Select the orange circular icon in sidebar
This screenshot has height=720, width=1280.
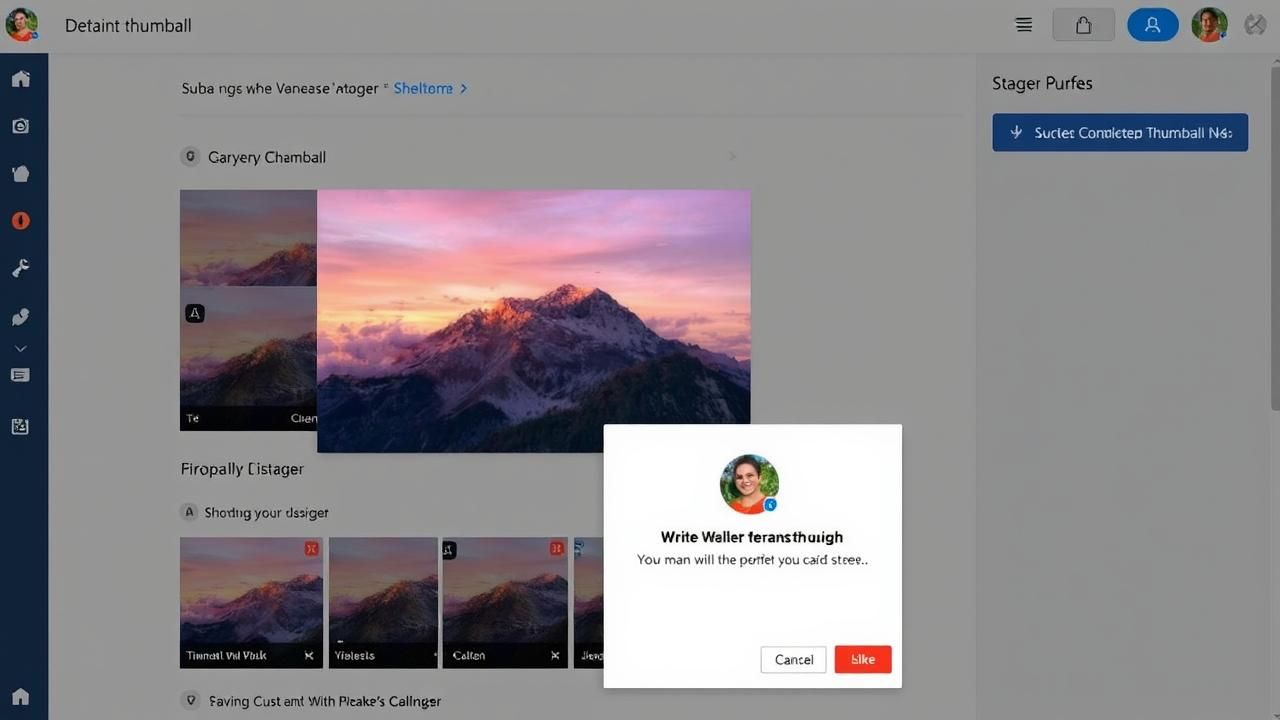21,221
